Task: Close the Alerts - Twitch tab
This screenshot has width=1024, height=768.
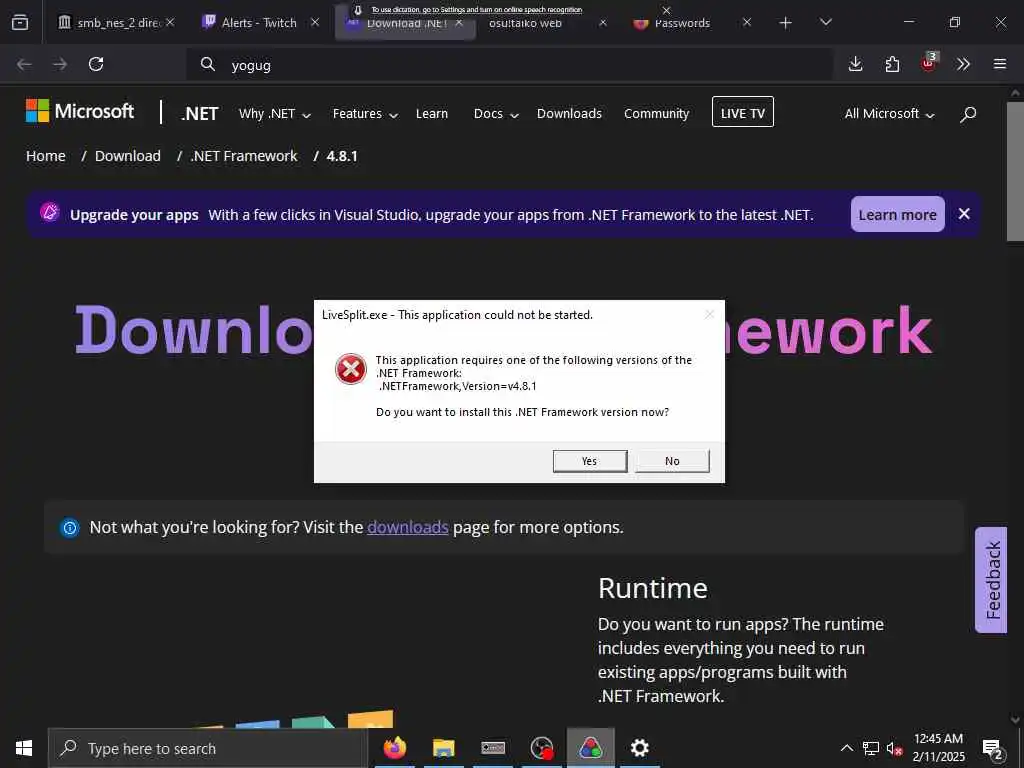Action: pyautogui.click(x=315, y=22)
